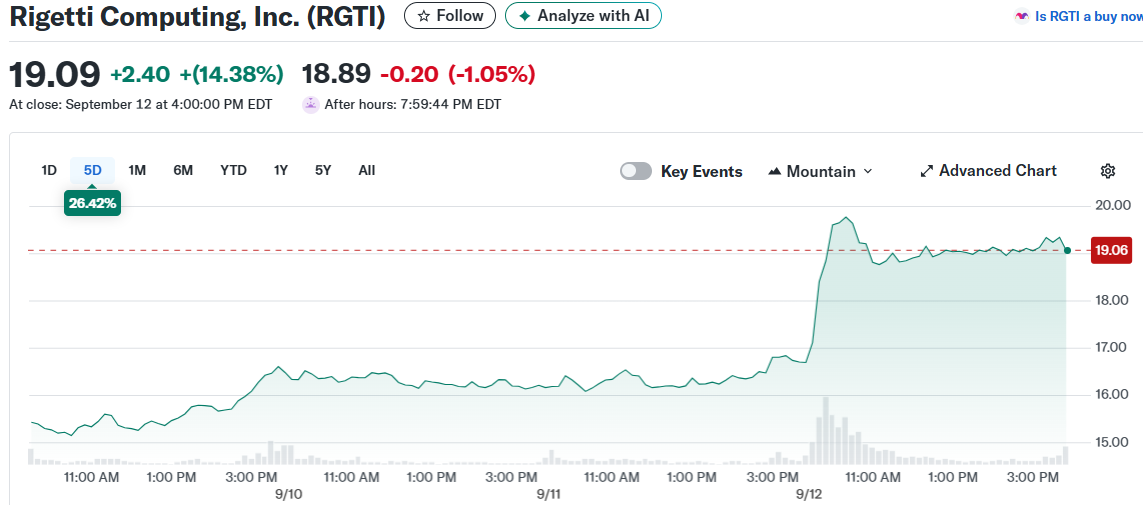Show the 5Y time range
Viewport: 1143px width, 505px height.
point(323,170)
